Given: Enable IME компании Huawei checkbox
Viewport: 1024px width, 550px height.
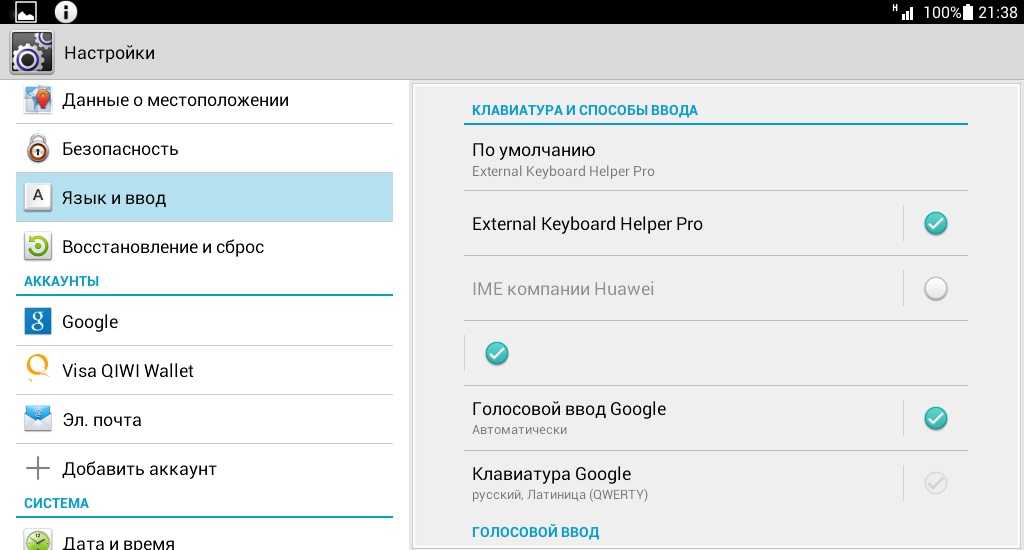Looking at the screenshot, I should (935, 289).
